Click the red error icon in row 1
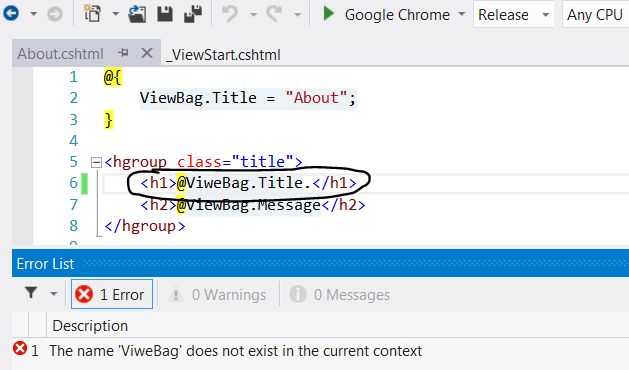 tap(20, 349)
